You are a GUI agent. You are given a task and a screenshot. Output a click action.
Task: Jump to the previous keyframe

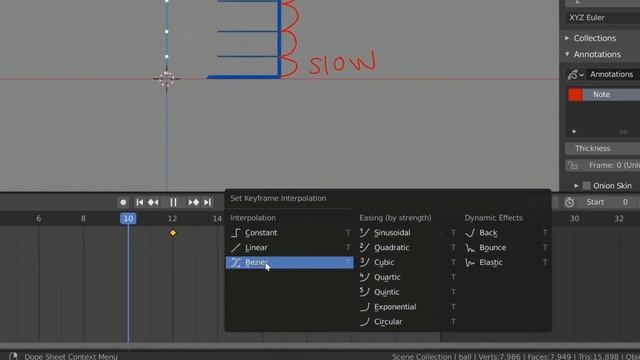(153, 202)
